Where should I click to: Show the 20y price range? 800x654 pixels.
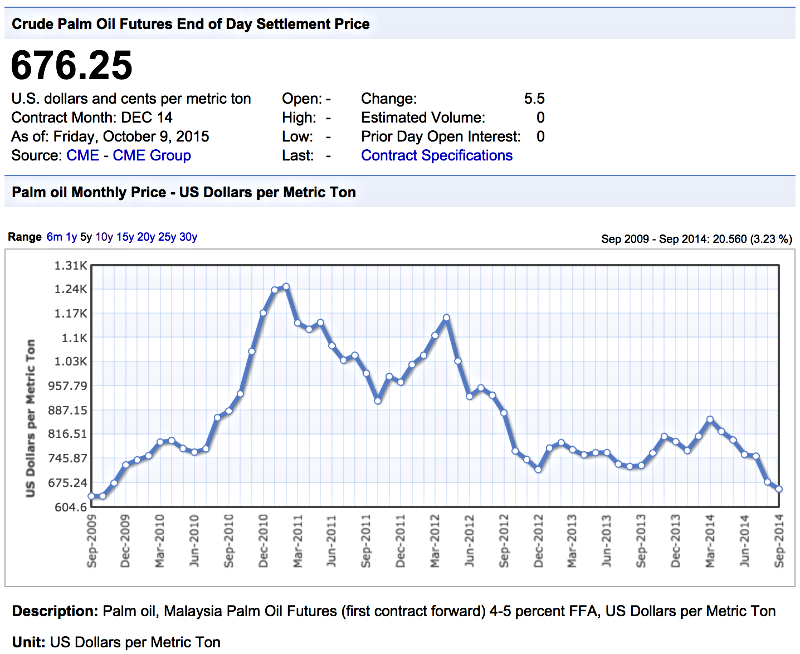146,237
